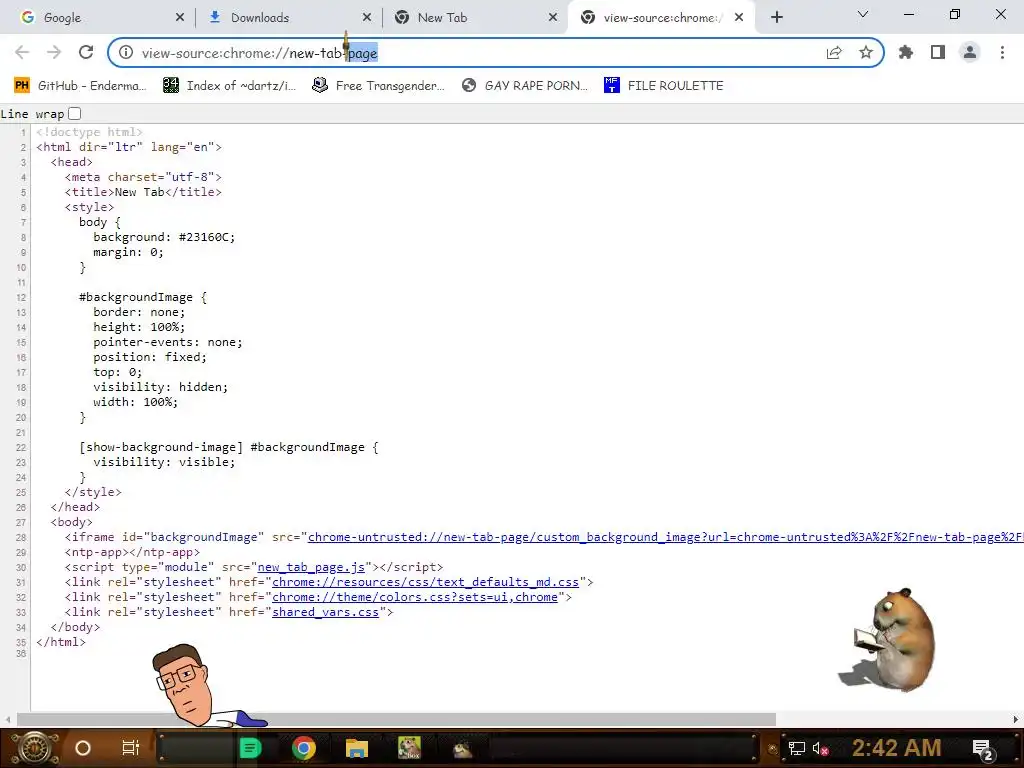Click the browser forward arrow
The width and height of the screenshot is (1024, 768).
[x=54, y=52]
